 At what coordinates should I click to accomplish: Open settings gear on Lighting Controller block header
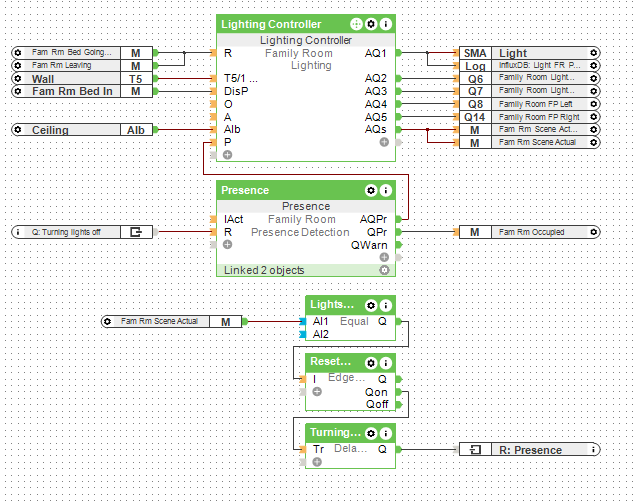pyautogui.click(x=372, y=23)
